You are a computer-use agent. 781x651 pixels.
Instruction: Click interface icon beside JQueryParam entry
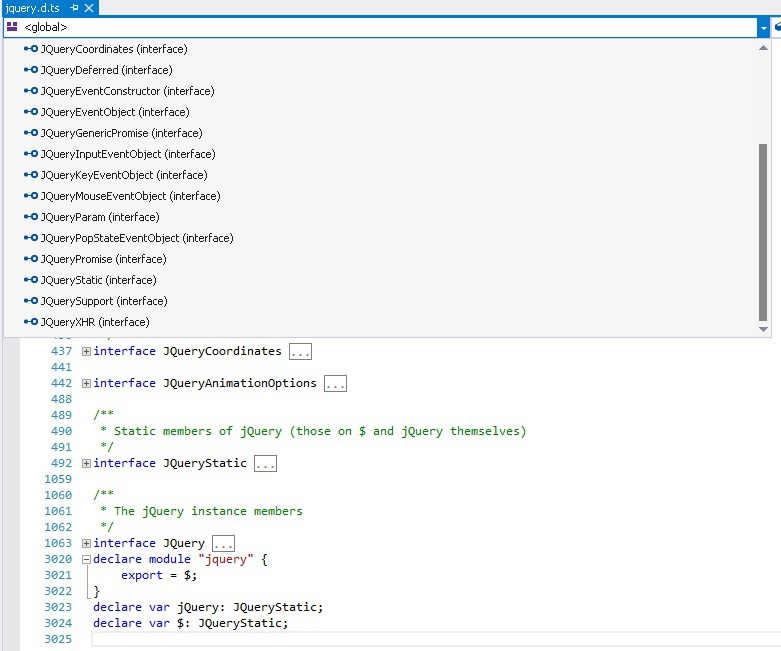[31, 217]
